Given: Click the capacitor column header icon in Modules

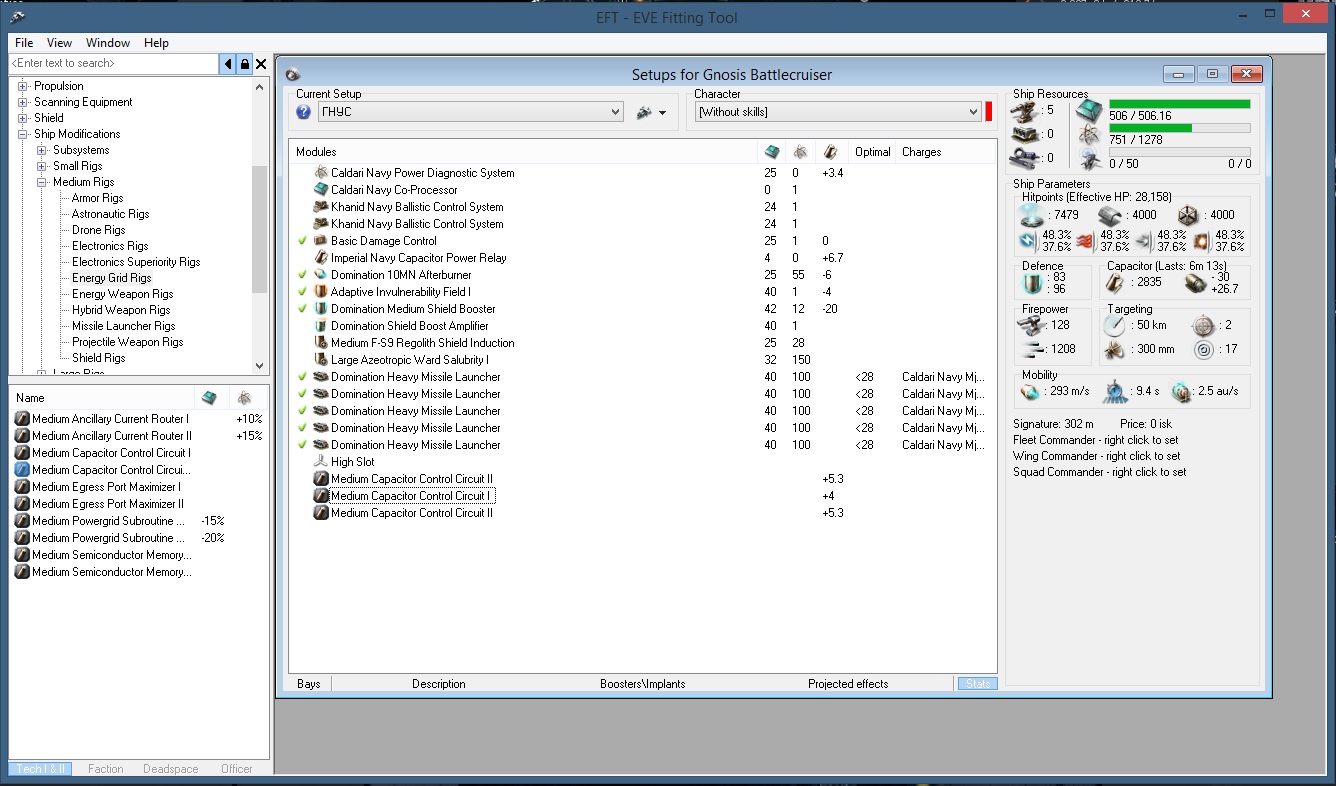Looking at the screenshot, I should click(830, 152).
